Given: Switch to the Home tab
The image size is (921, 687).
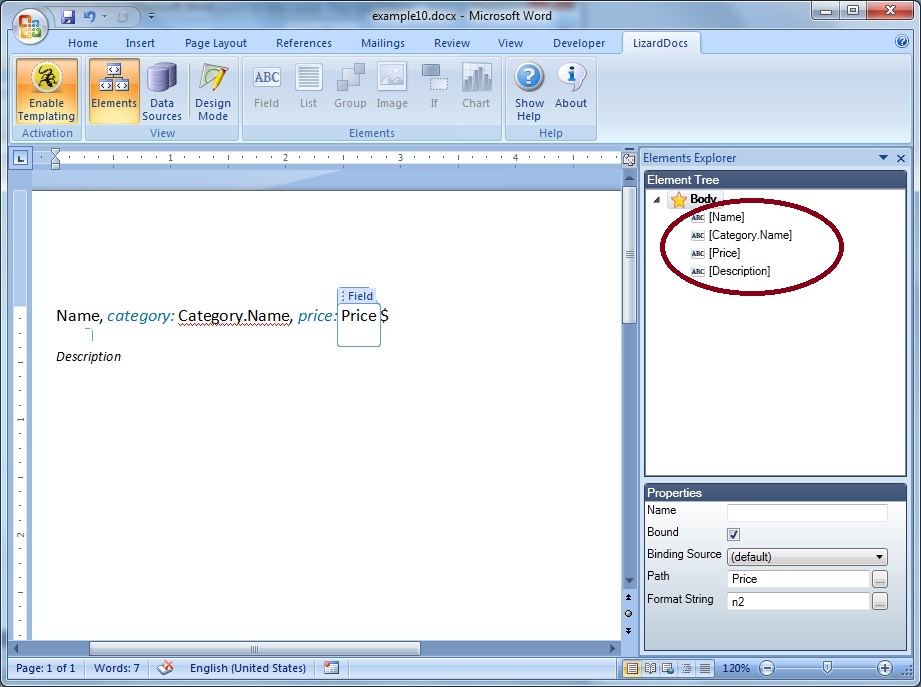Looking at the screenshot, I should [x=83, y=43].
